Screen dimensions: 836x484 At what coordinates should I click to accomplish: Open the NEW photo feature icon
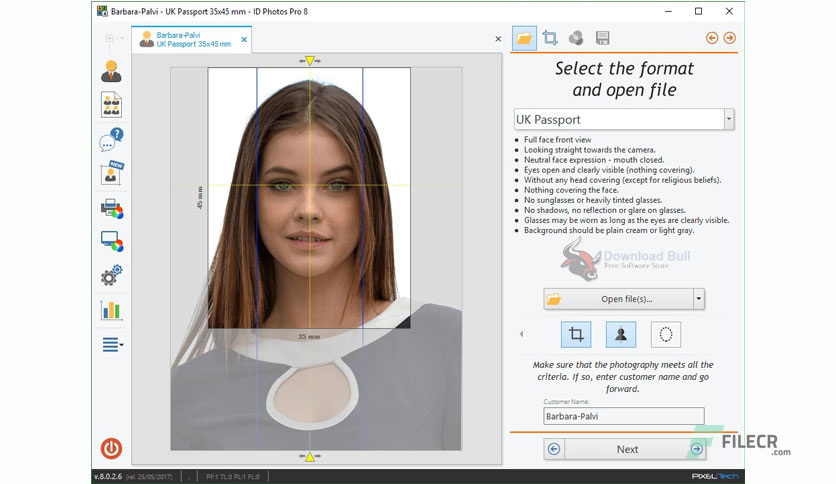[111, 173]
